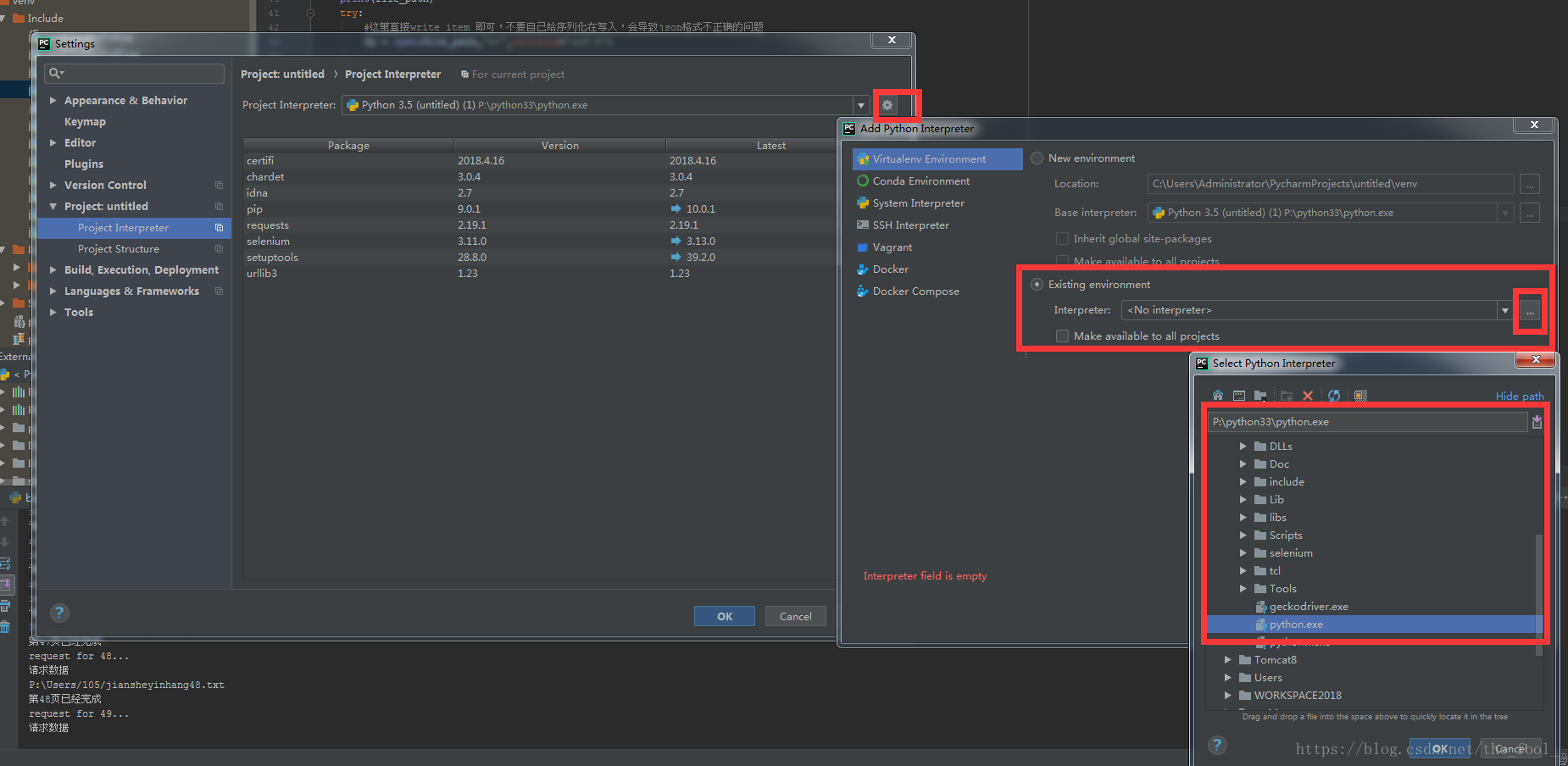This screenshot has width=1568, height=766.
Task: Click Cancel in Select Python Interpreter dialog
Action: [x=1510, y=748]
